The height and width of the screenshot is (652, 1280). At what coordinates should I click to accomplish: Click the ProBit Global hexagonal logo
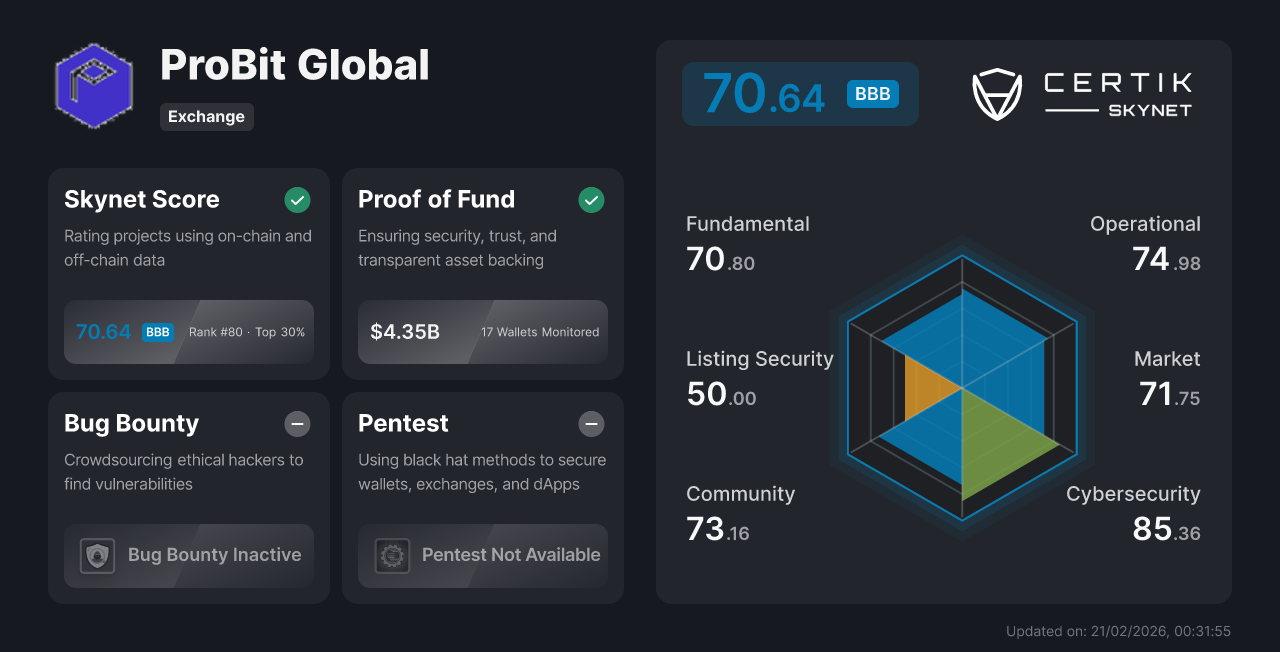[93, 85]
